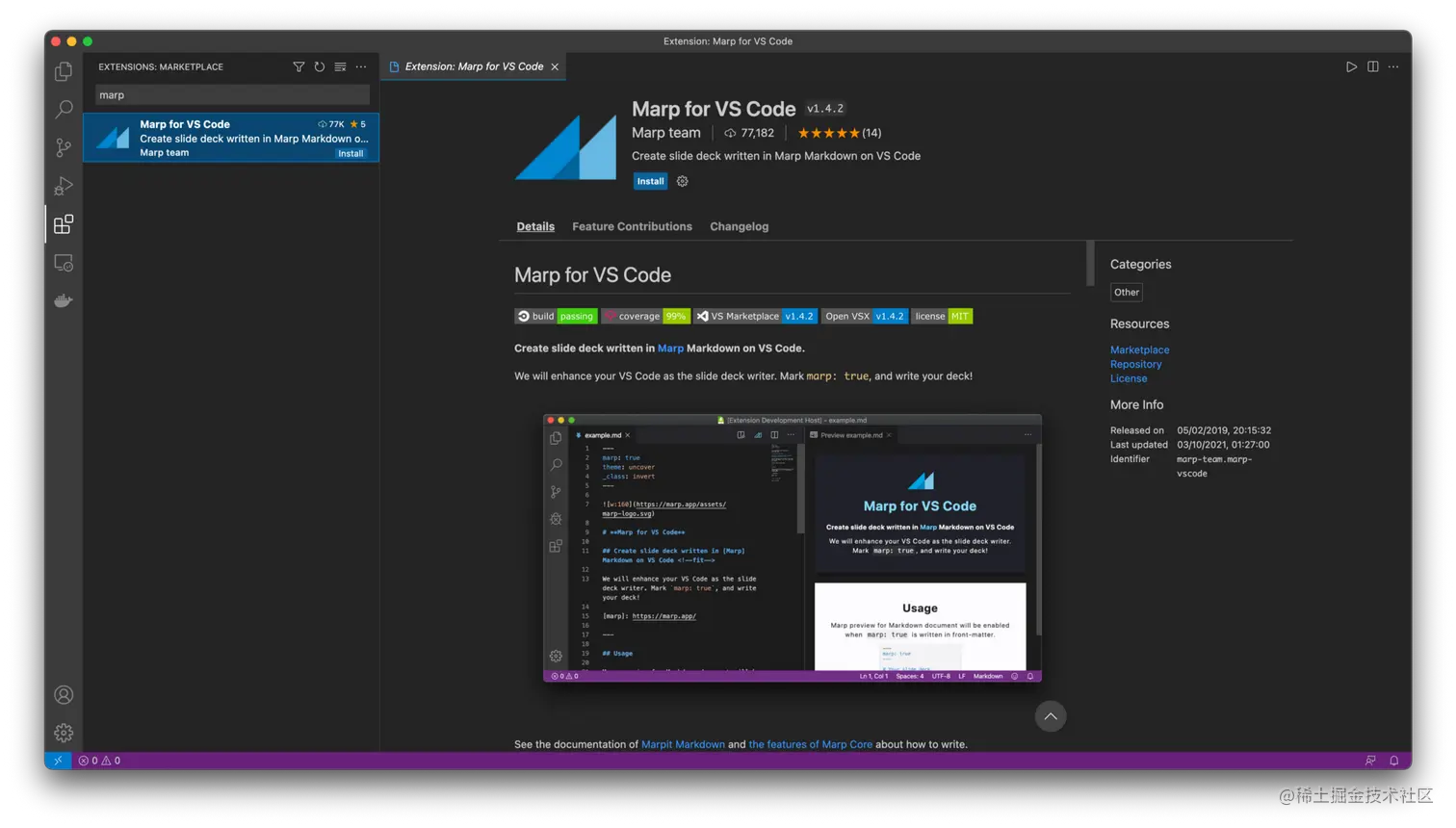
Task: Click the blue Install button in header
Action: point(650,181)
